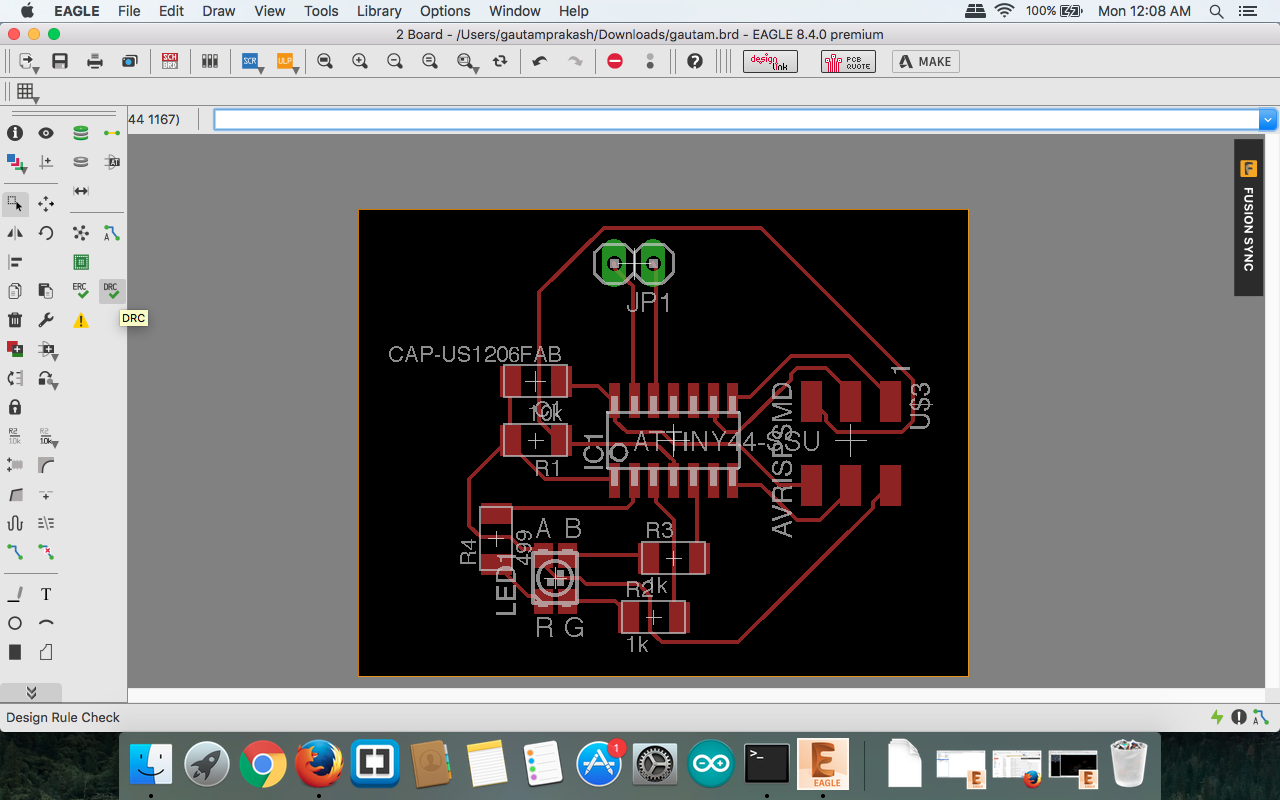
Task: Select the Text tool
Action: pos(46,594)
